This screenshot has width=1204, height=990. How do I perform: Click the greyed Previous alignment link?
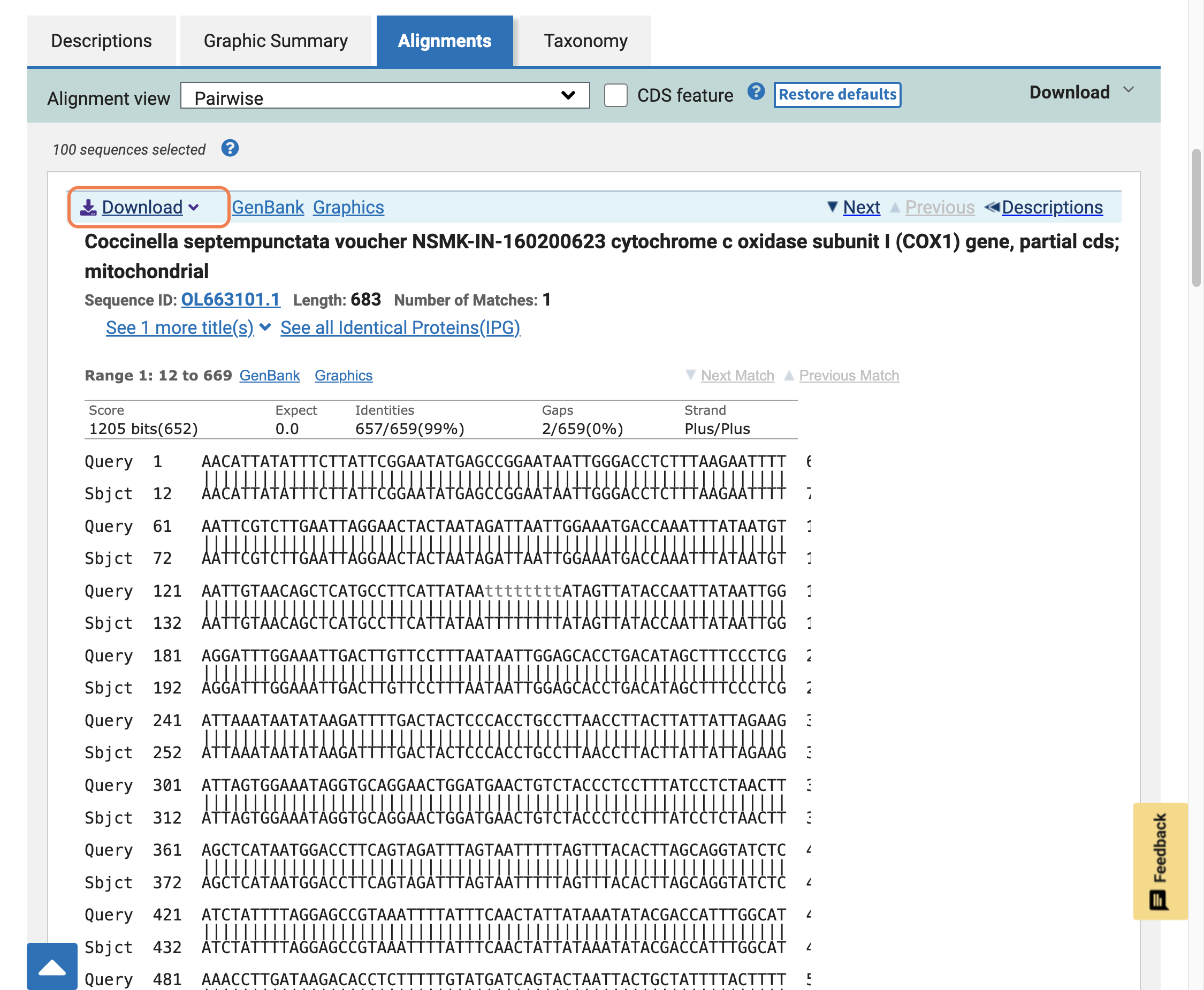940,207
